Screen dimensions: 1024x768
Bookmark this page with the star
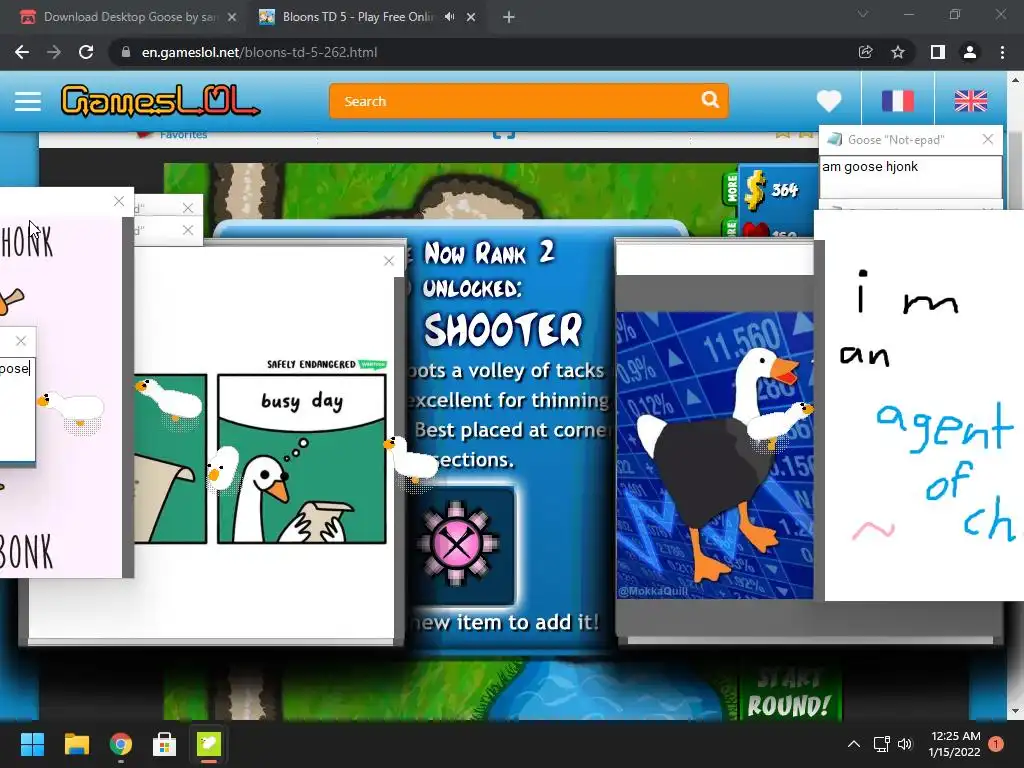(x=898, y=52)
